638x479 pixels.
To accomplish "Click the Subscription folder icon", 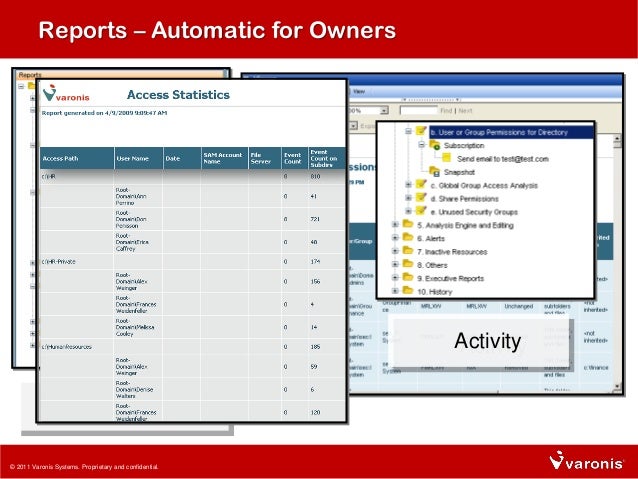I will [x=435, y=145].
